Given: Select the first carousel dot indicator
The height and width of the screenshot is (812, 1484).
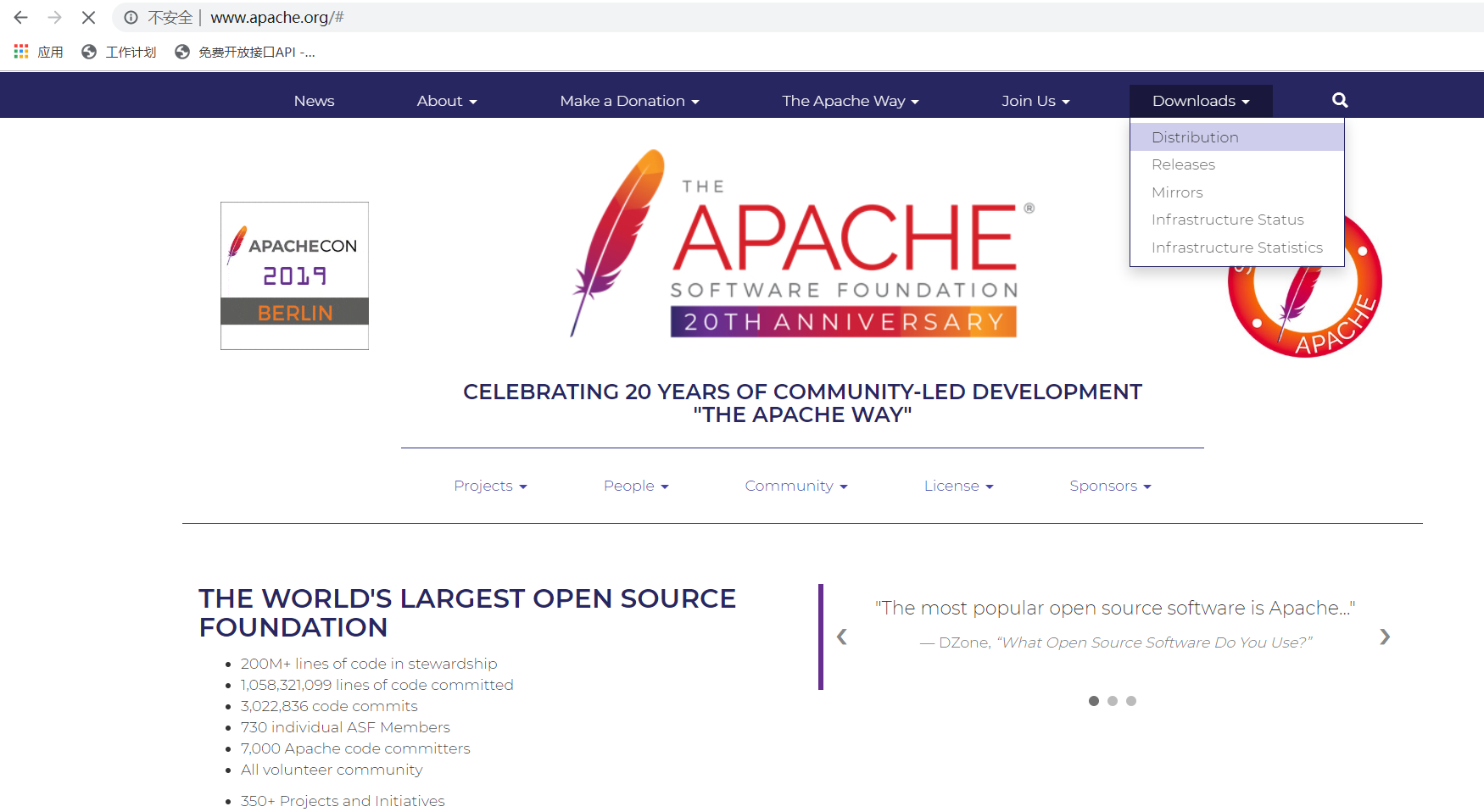Looking at the screenshot, I should (1094, 701).
